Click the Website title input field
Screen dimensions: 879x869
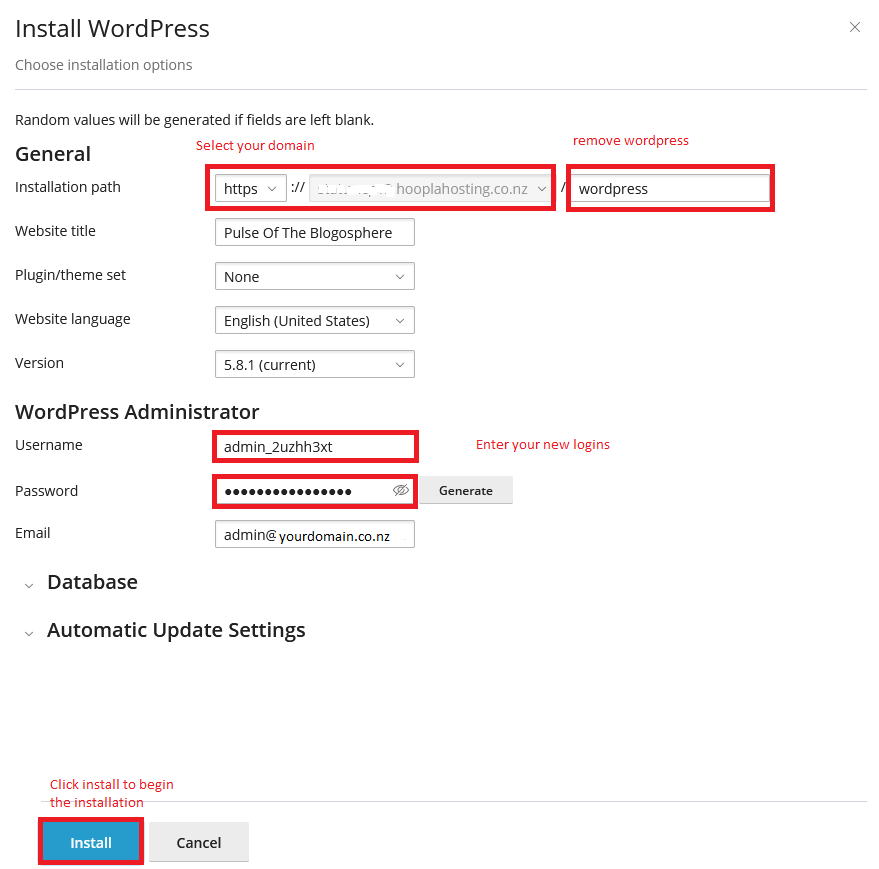coord(314,233)
